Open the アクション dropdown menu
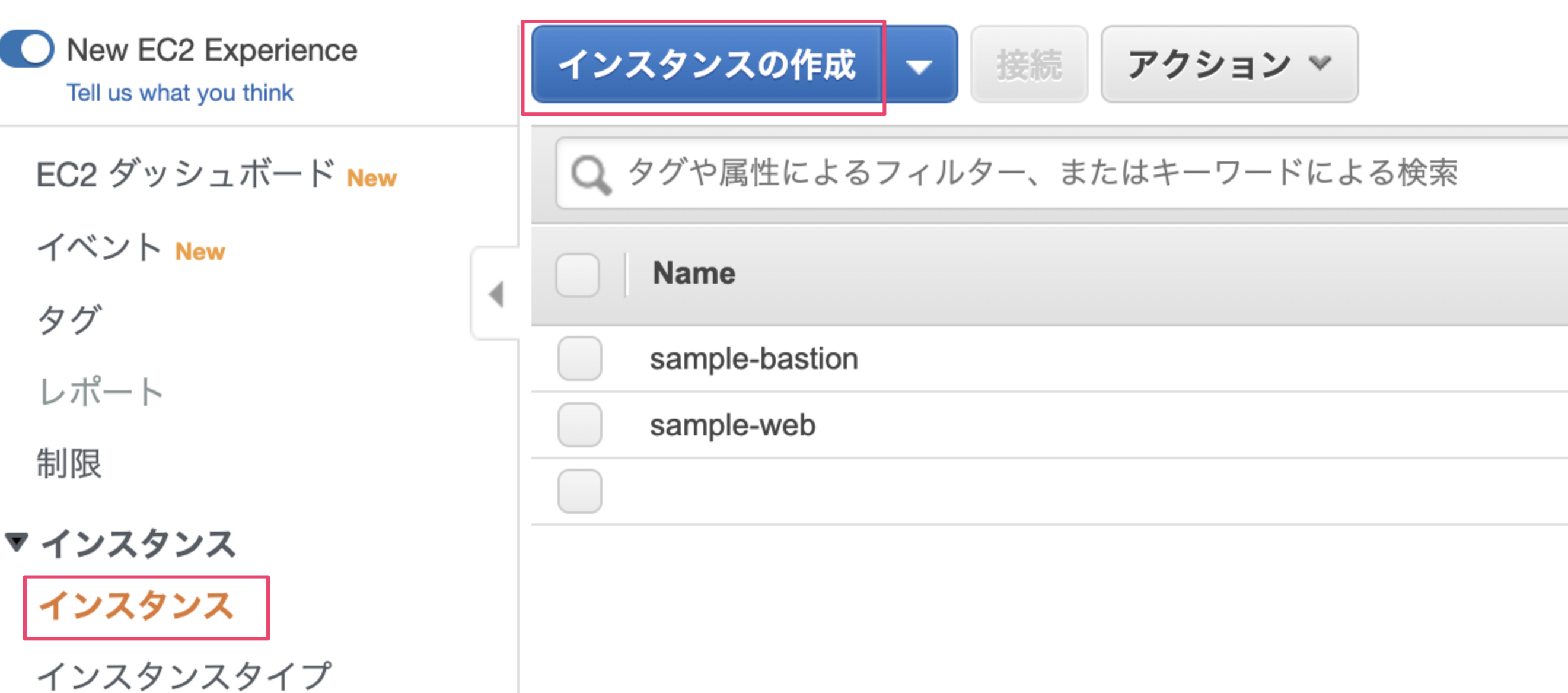Screen dimensions: 1568x693 (x=1229, y=65)
